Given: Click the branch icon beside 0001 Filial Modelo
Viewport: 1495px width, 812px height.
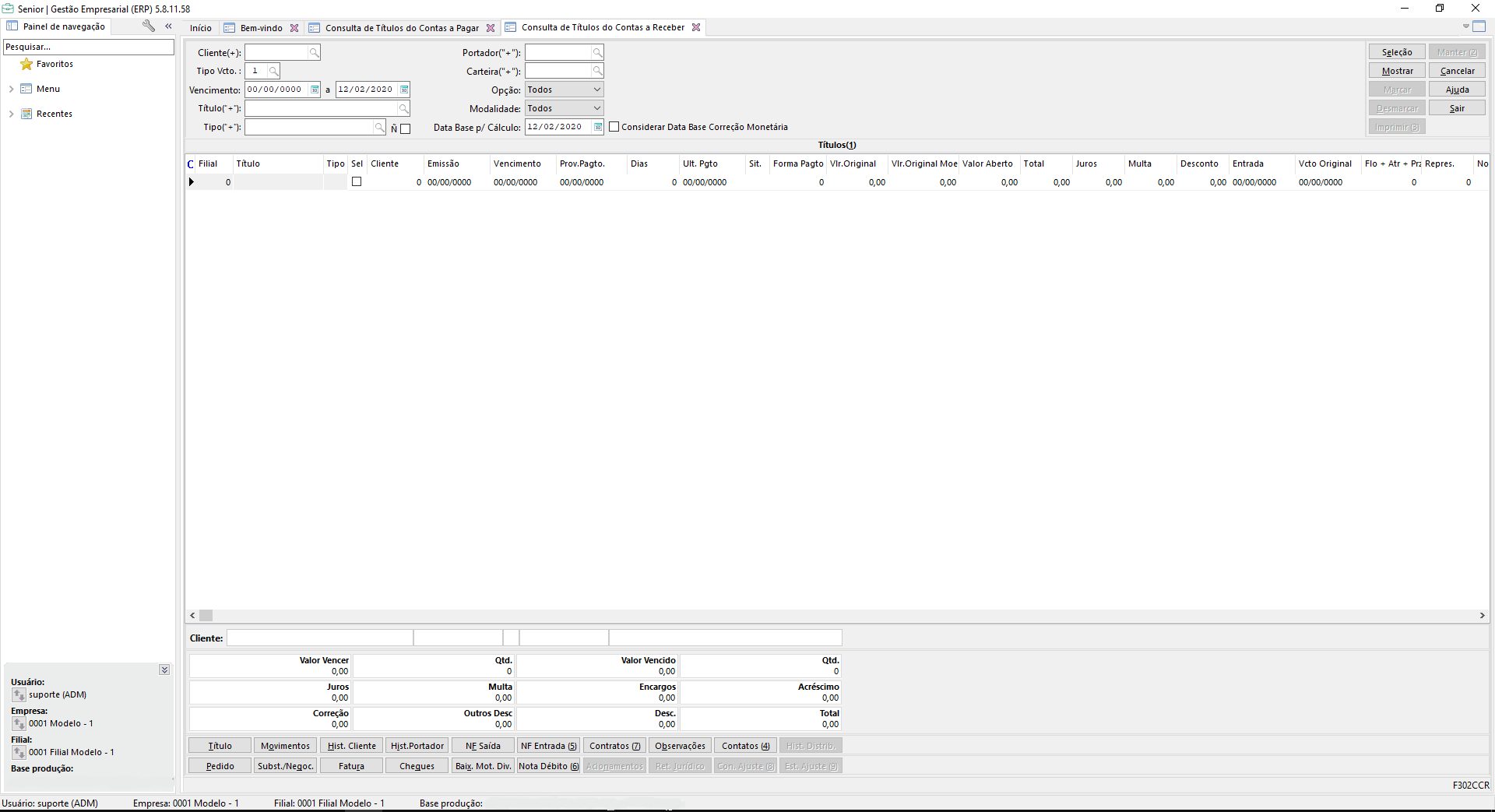Looking at the screenshot, I should pos(19,752).
